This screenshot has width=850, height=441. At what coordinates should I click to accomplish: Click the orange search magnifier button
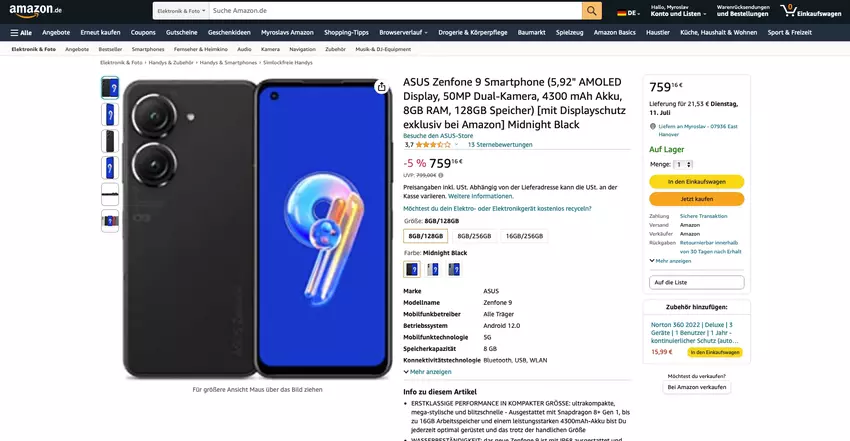point(591,11)
